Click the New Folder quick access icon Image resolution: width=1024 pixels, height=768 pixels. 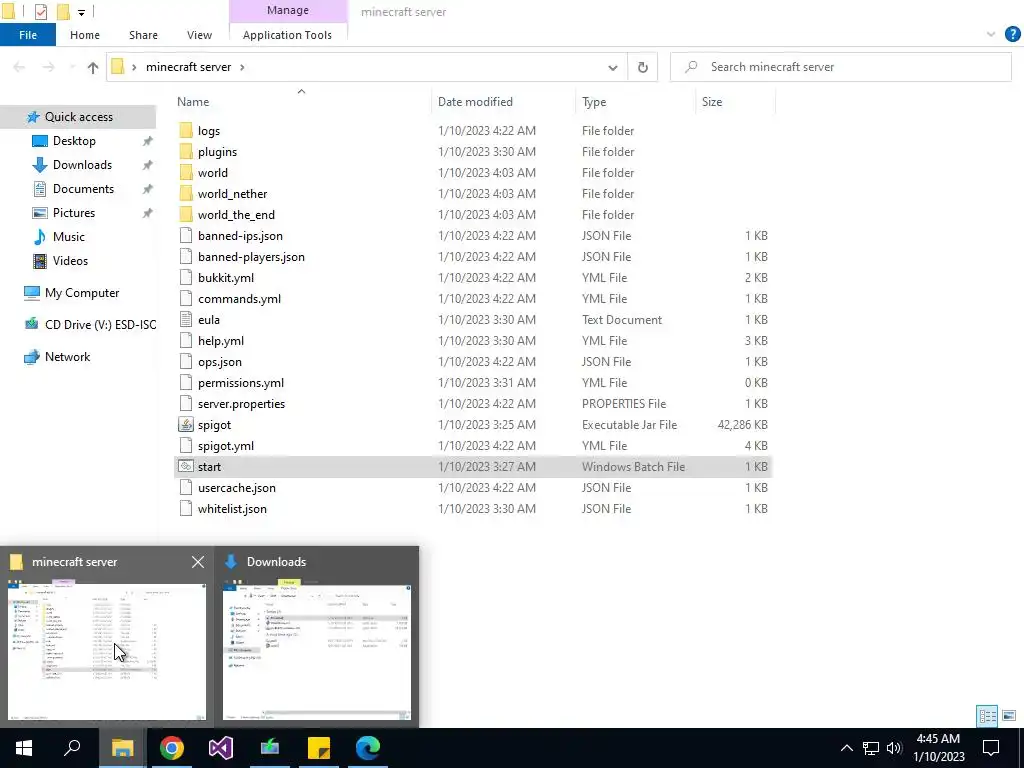click(x=63, y=12)
